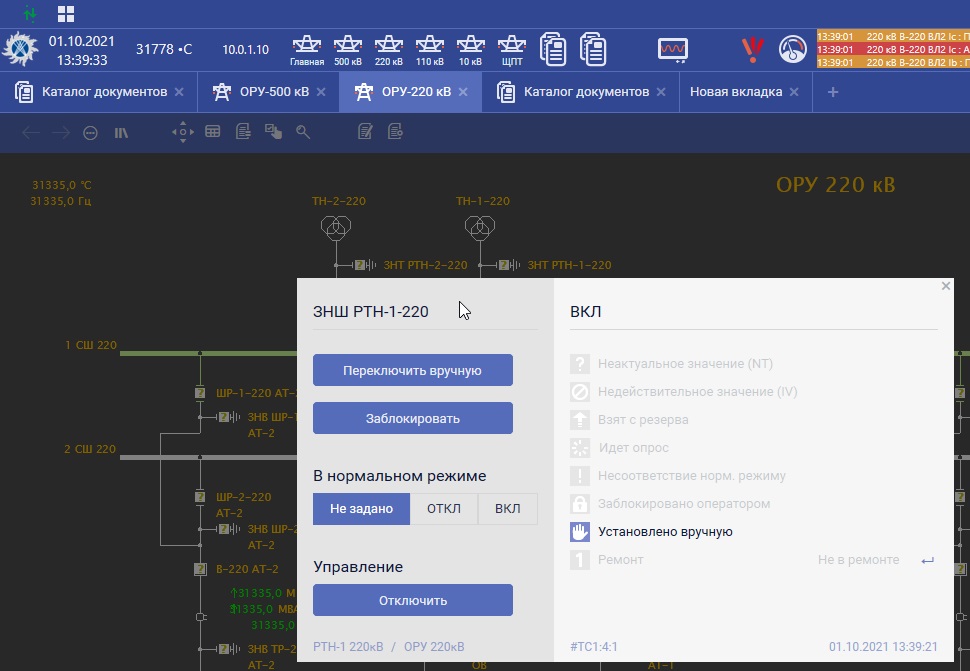Switch to the Новая вкладка tab
The width and height of the screenshot is (970, 671).
[735, 92]
